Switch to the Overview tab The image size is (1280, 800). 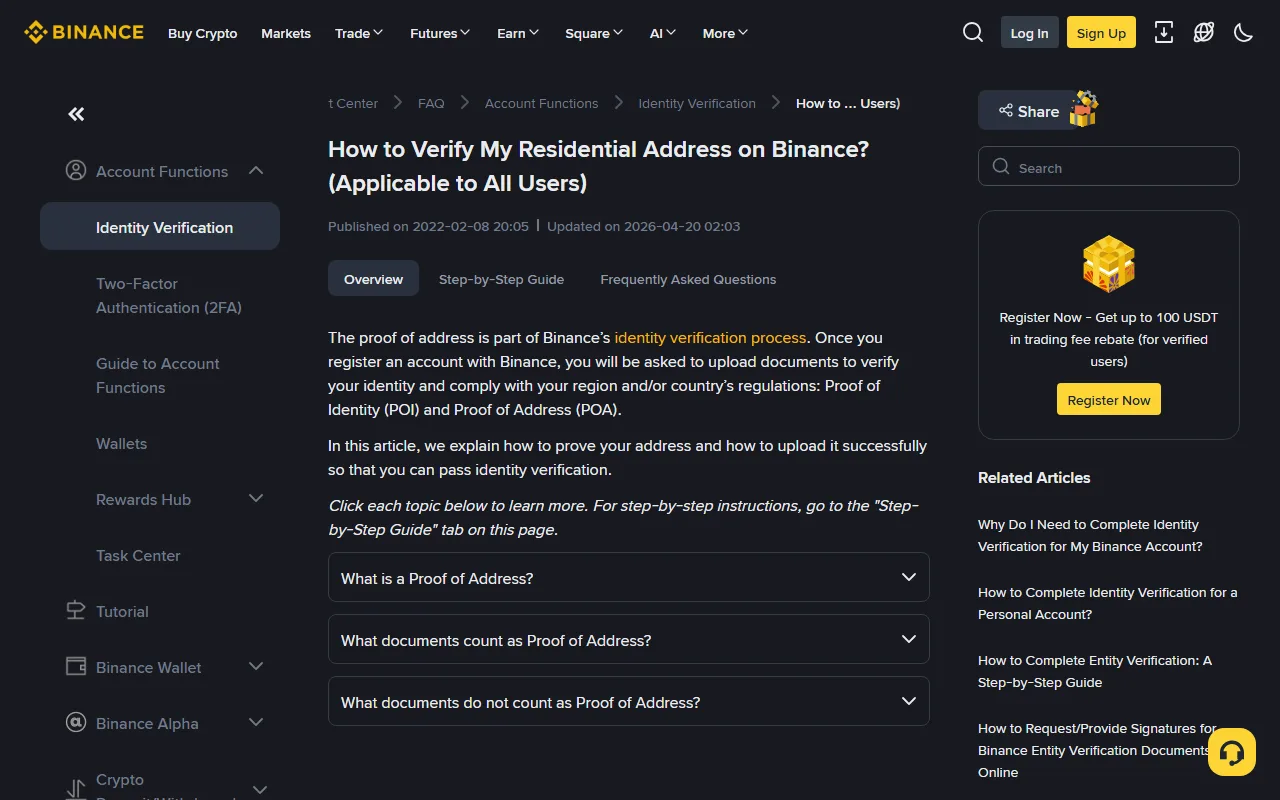tap(373, 279)
